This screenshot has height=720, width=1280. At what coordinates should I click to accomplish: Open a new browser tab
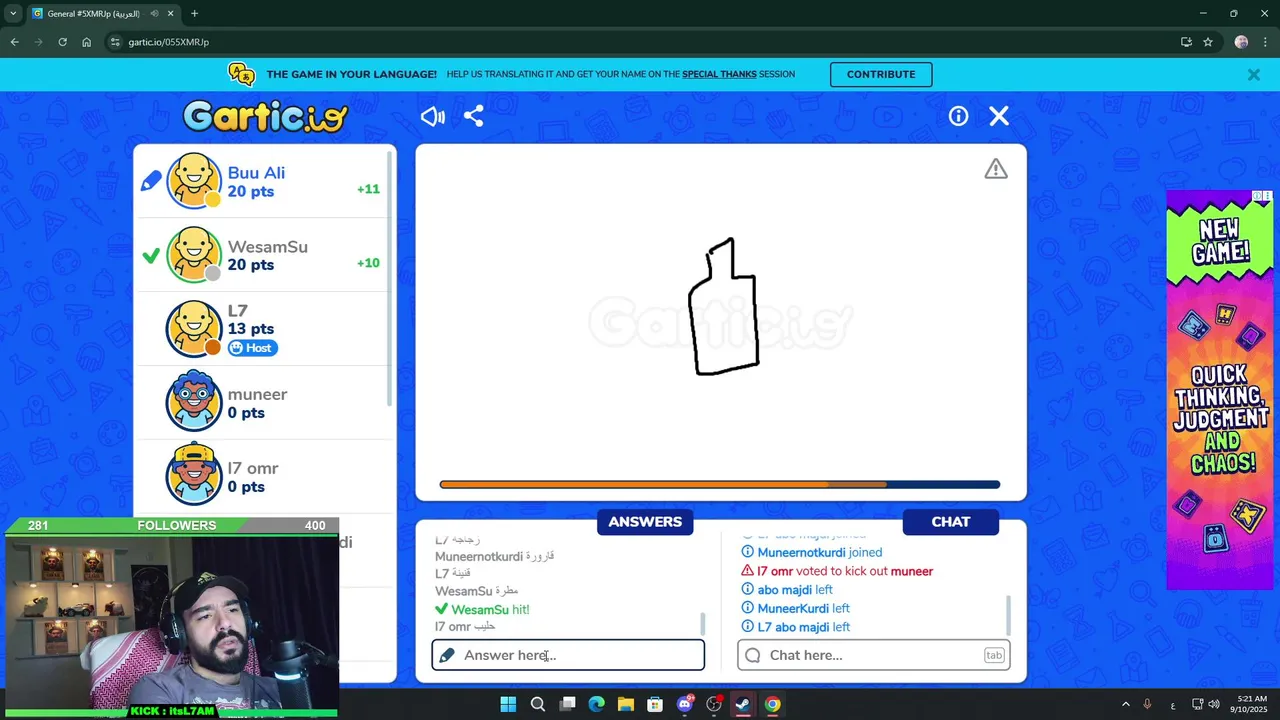click(194, 14)
